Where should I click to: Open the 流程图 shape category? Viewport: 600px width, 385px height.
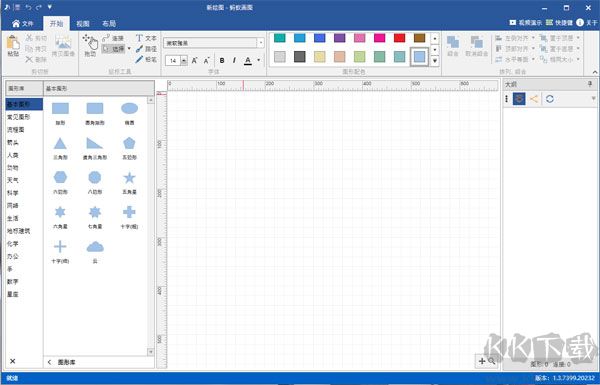(16, 130)
